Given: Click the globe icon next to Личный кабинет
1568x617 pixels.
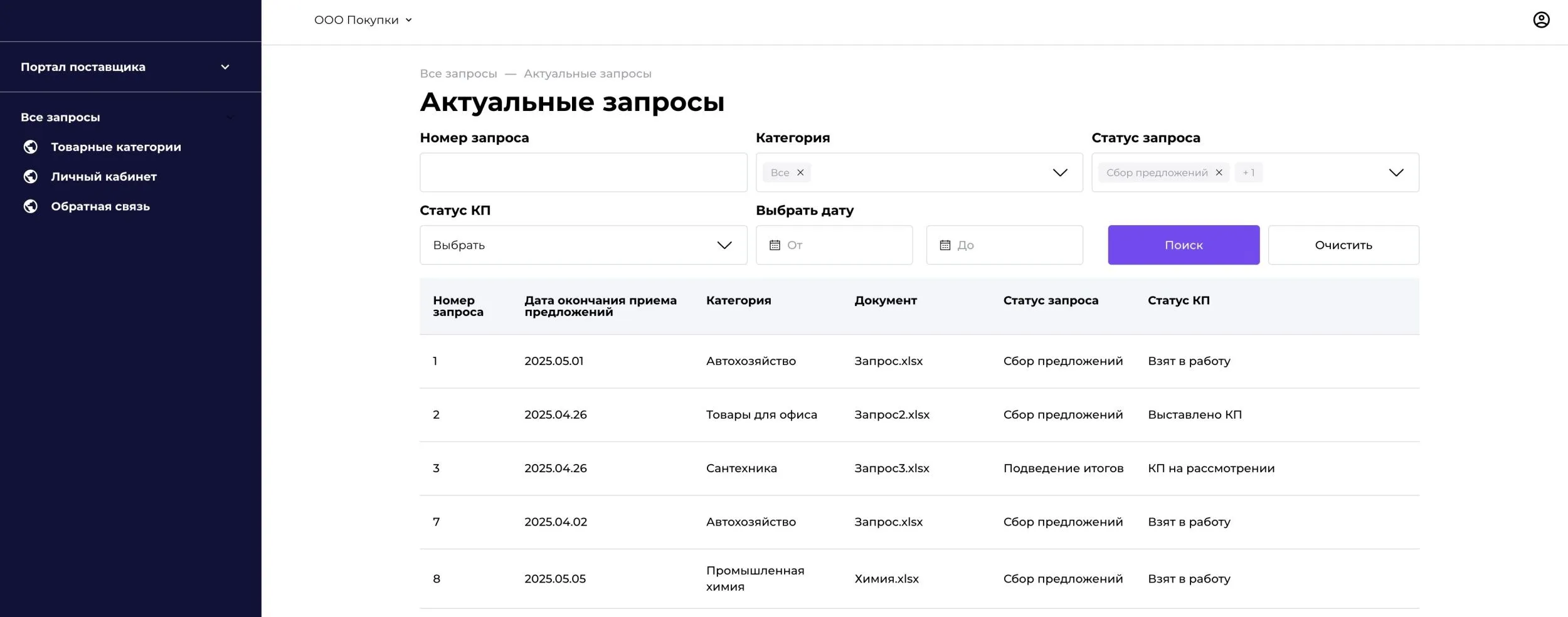Looking at the screenshot, I should (x=31, y=176).
